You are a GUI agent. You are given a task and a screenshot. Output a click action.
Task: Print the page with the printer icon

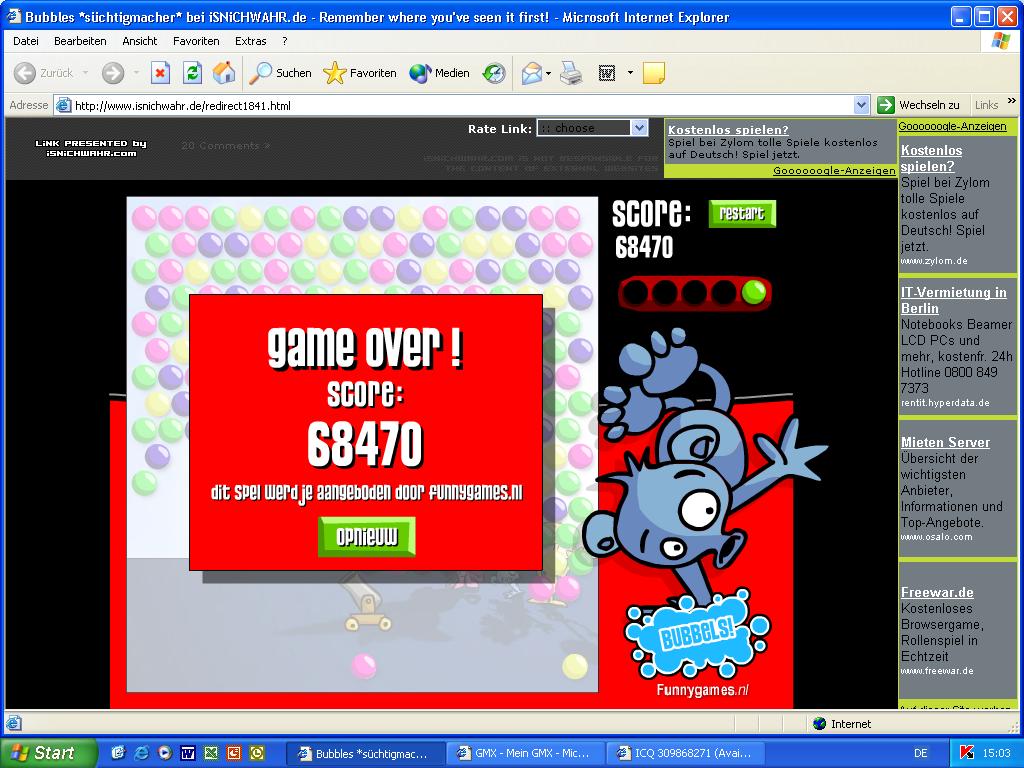point(571,73)
